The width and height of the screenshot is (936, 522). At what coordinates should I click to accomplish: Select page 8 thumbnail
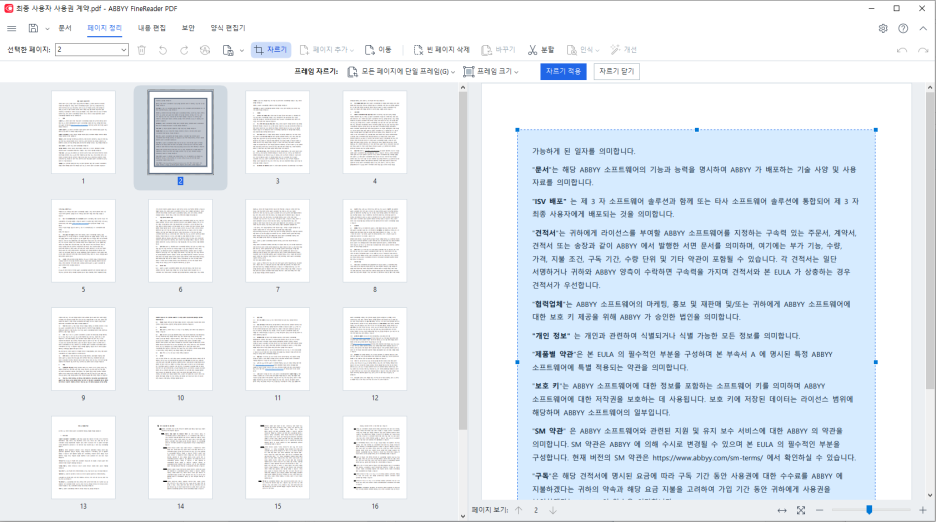375,241
